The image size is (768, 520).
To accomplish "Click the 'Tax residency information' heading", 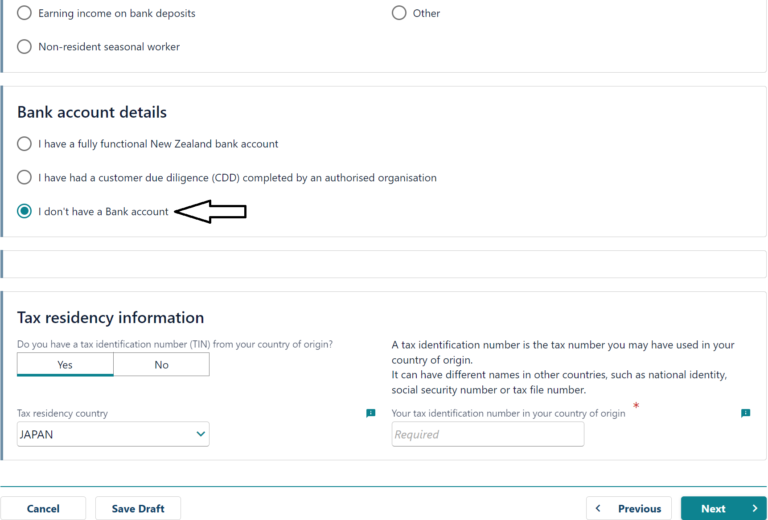I will 110,318.
